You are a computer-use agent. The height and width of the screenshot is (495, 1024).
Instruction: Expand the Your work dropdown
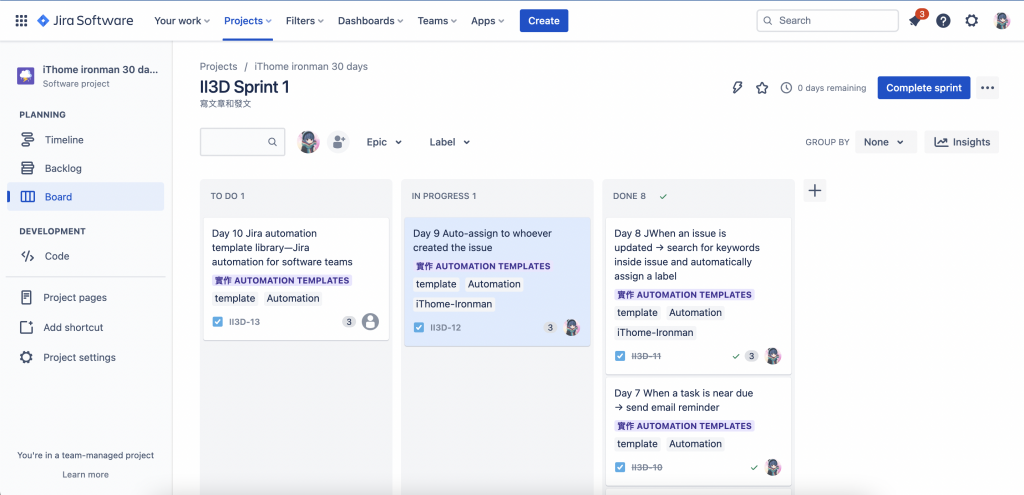pyautogui.click(x=182, y=21)
